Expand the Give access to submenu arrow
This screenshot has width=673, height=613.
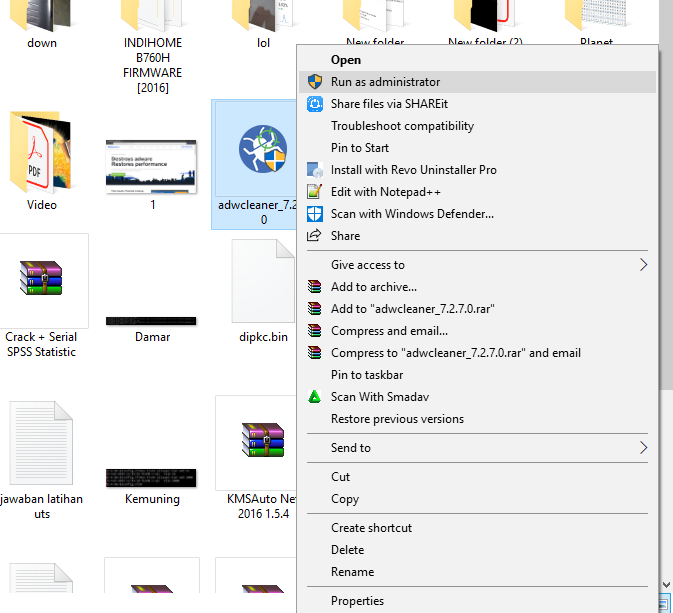click(643, 265)
